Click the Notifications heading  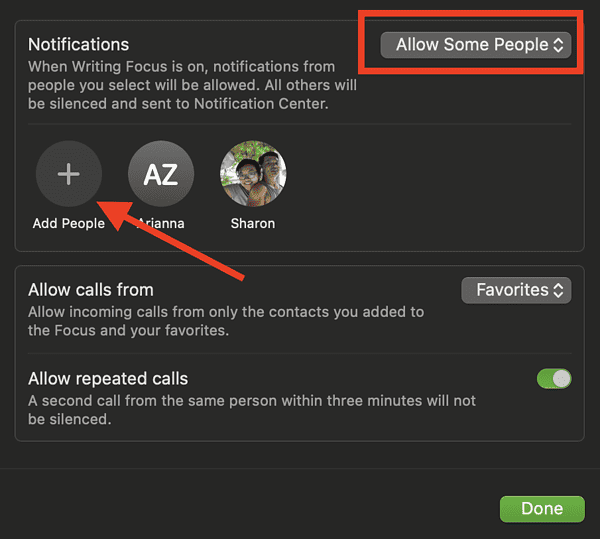tap(78, 44)
